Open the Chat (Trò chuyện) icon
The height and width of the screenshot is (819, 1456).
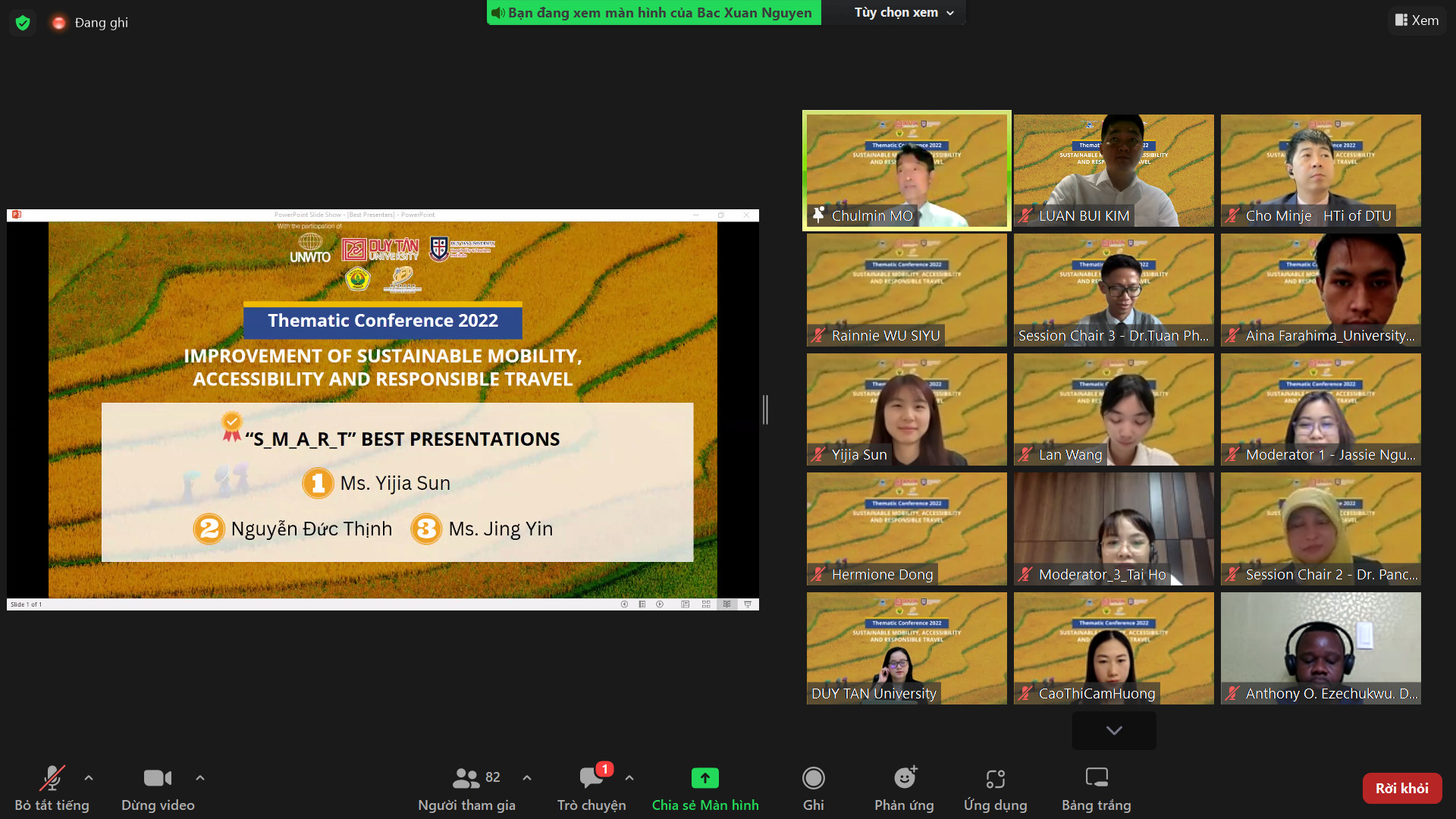[591, 778]
